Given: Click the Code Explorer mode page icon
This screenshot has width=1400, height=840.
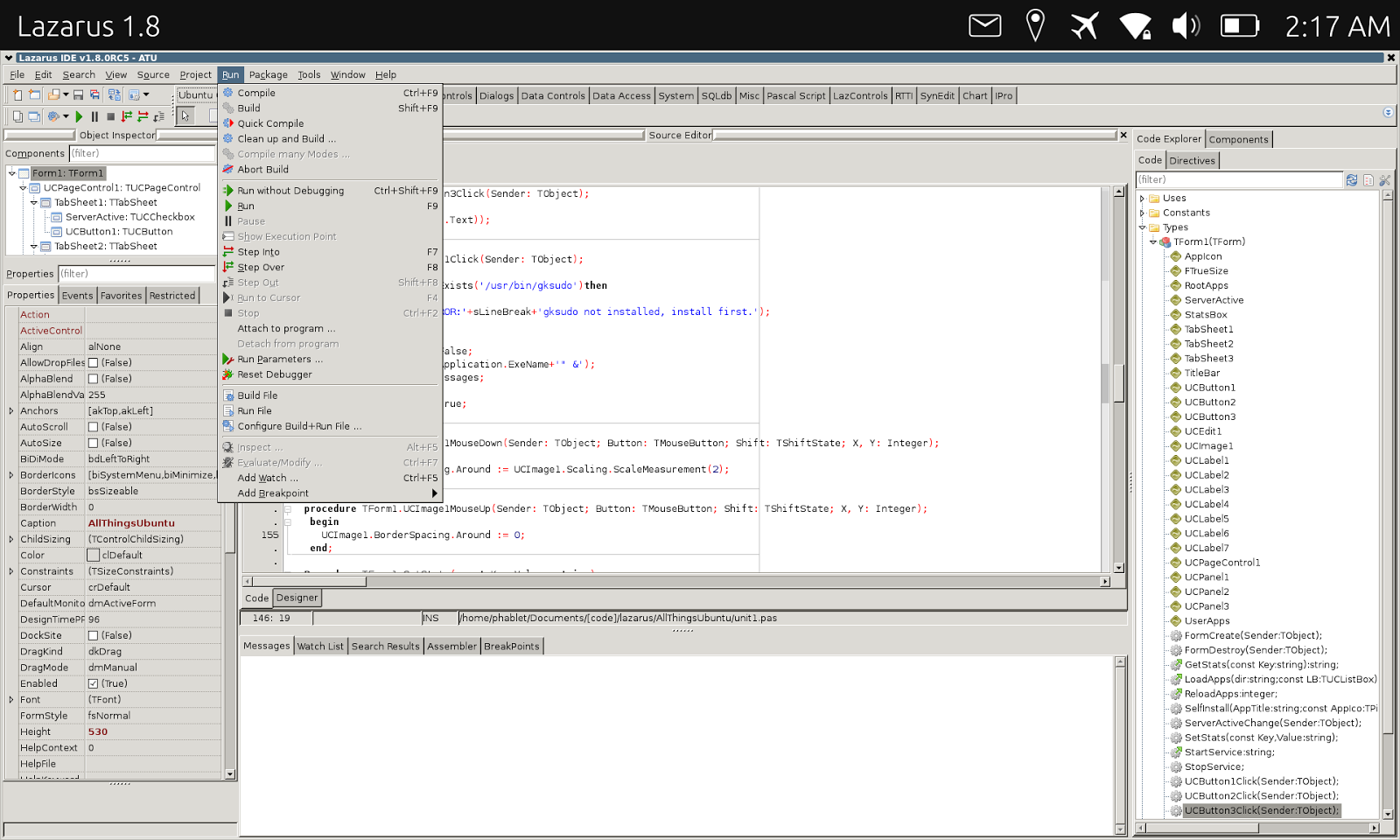Looking at the screenshot, I should tap(1368, 180).
